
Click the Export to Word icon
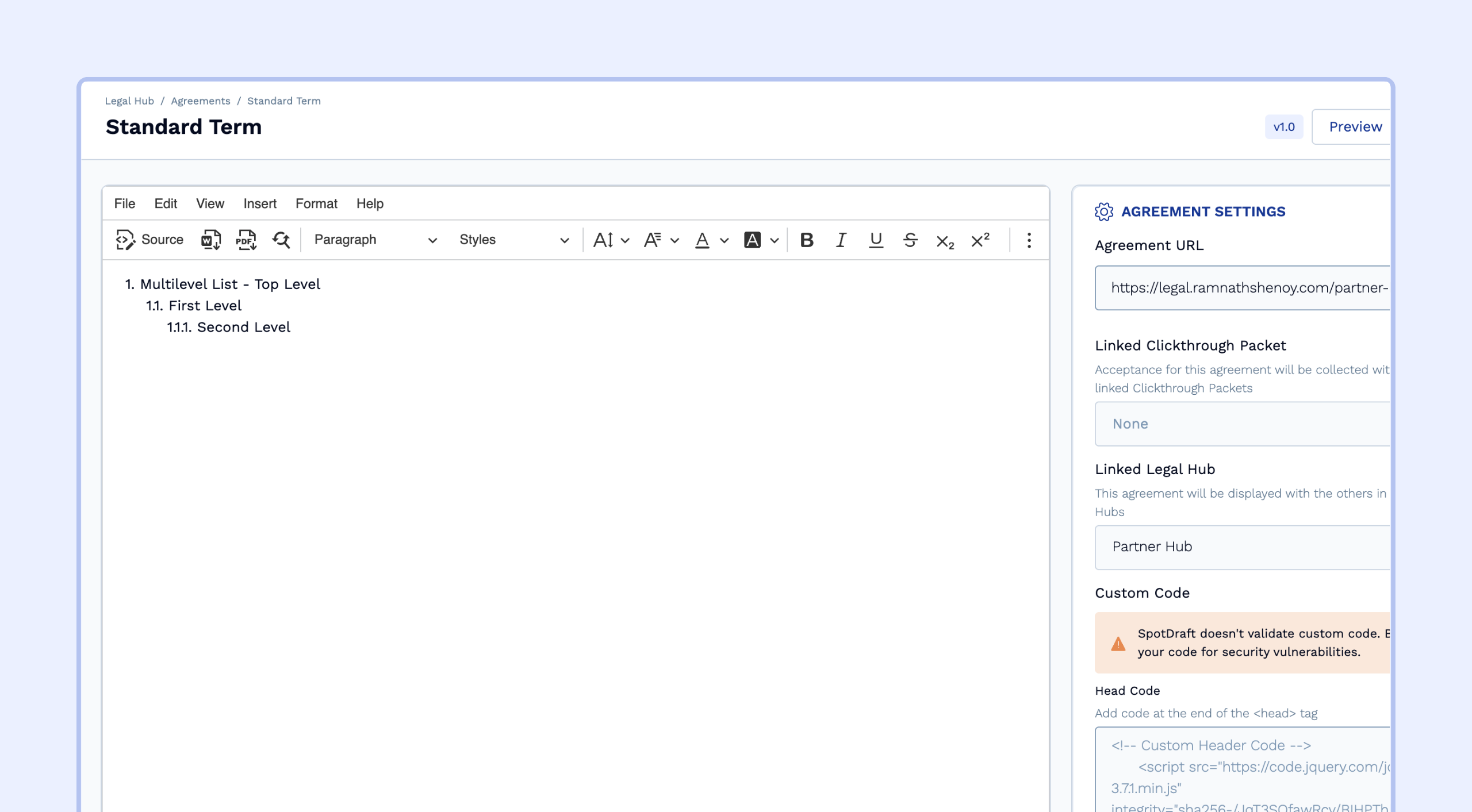click(x=210, y=240)
